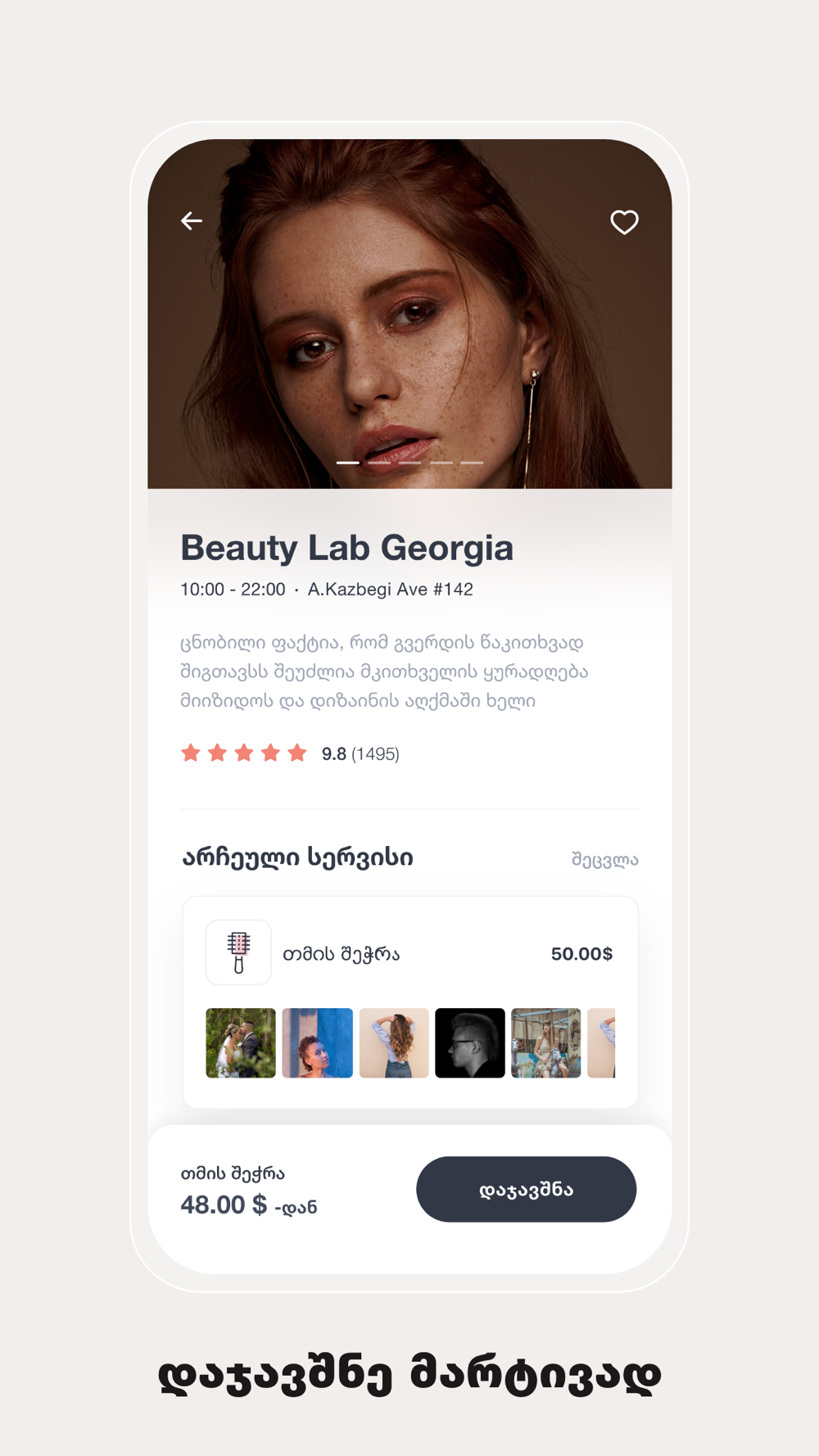Viewport: 819px width, 1456px height.
Task: Open the carousel woman photo thumbnail
Action: tap(546, 1042)
